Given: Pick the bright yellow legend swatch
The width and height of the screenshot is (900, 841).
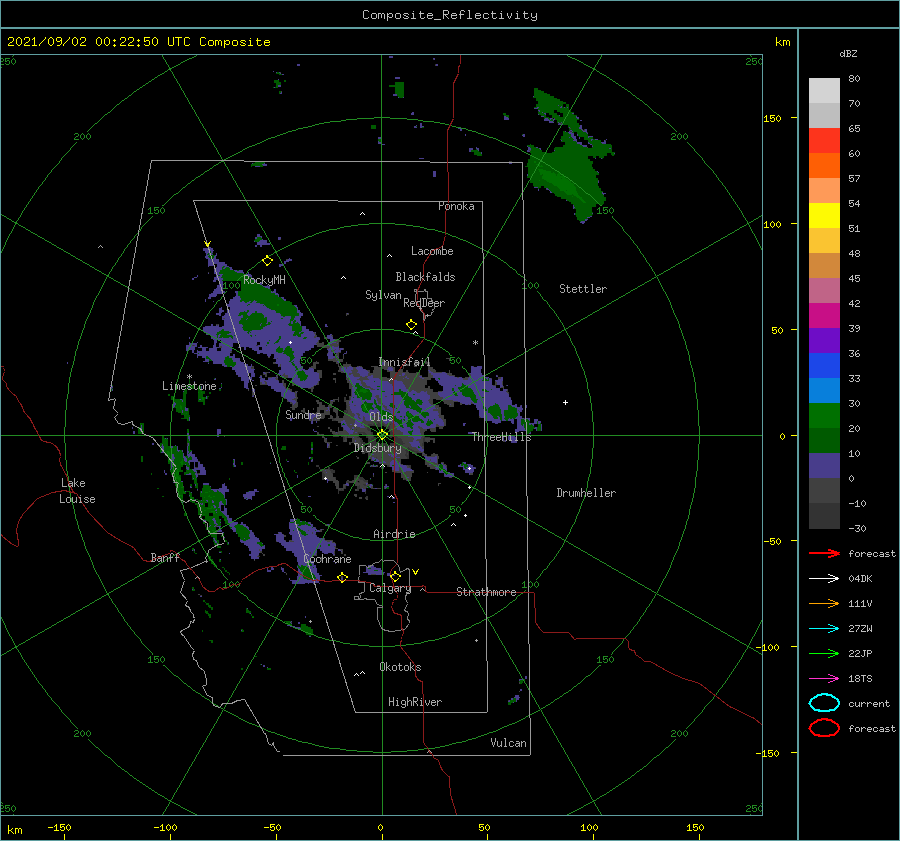Looking at the screenshot, I should (824, 215).
